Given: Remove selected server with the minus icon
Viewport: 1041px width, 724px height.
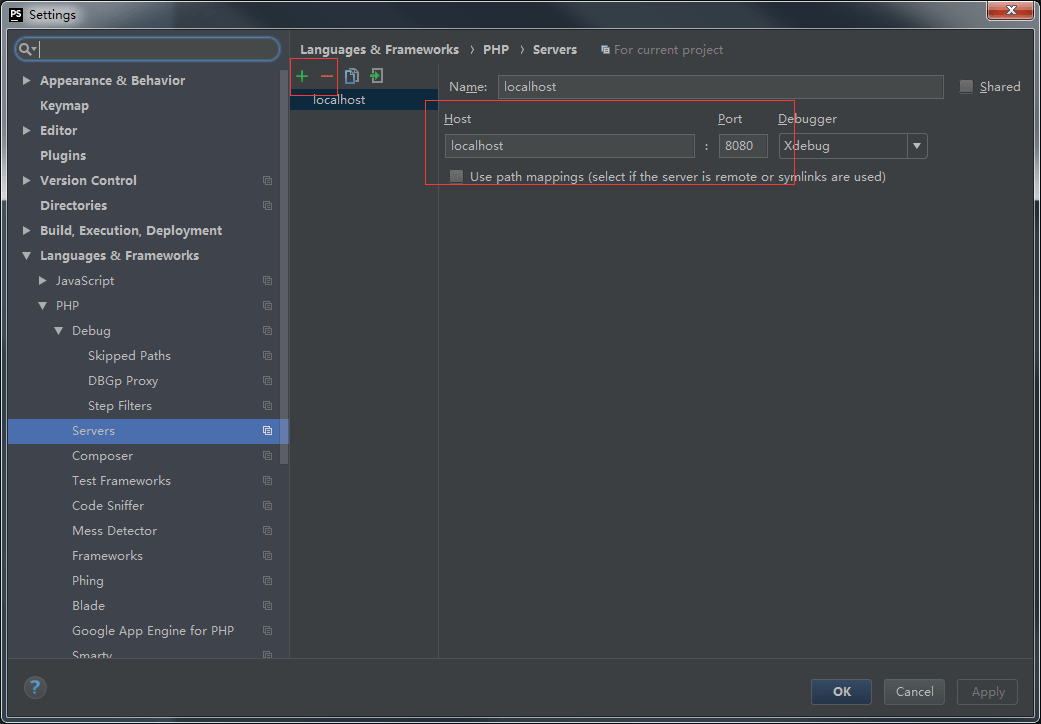Looking at the screenshot, I should (x=327, y=76).
